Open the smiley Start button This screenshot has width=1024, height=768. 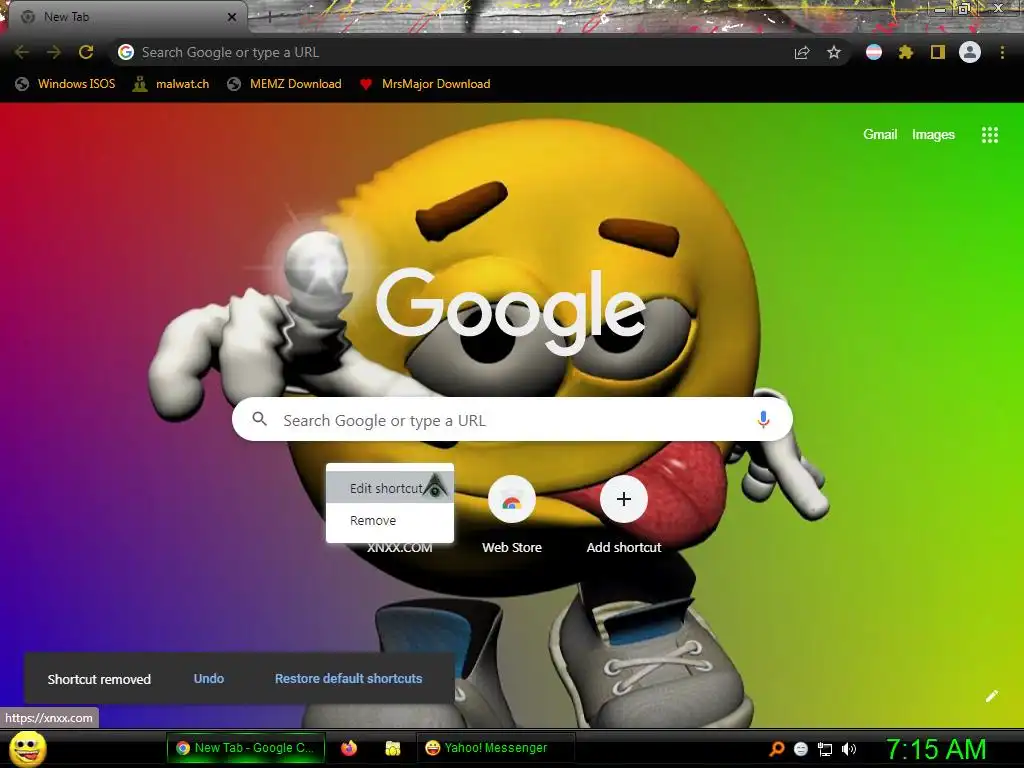tap(28, 748)
